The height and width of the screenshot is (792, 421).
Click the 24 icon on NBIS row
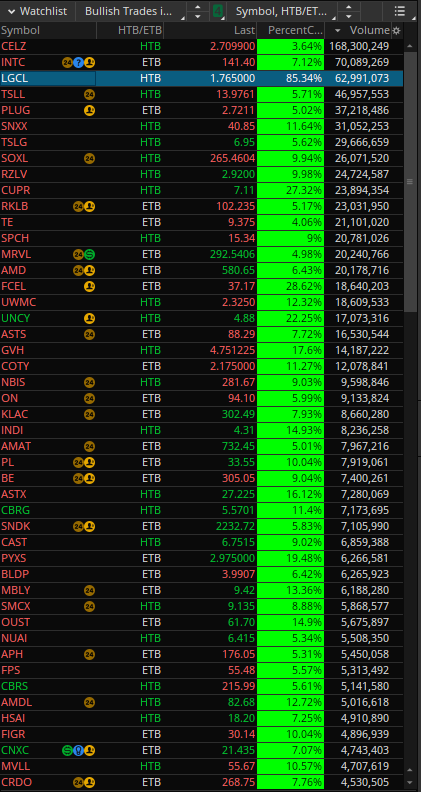click(89, 382)
